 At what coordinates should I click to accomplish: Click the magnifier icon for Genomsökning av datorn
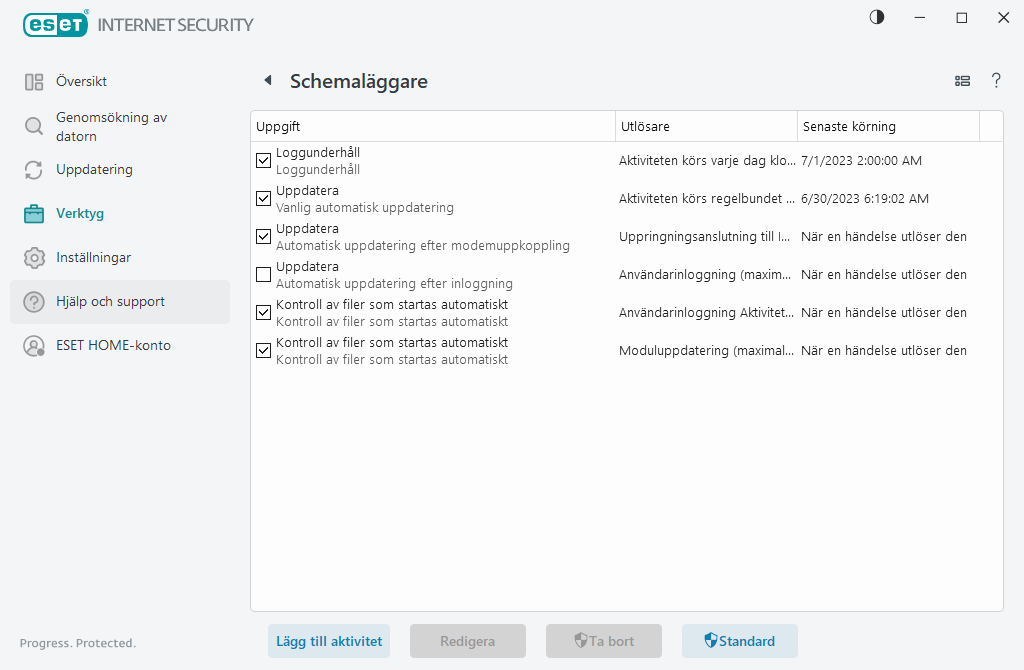tap(34, 126)
